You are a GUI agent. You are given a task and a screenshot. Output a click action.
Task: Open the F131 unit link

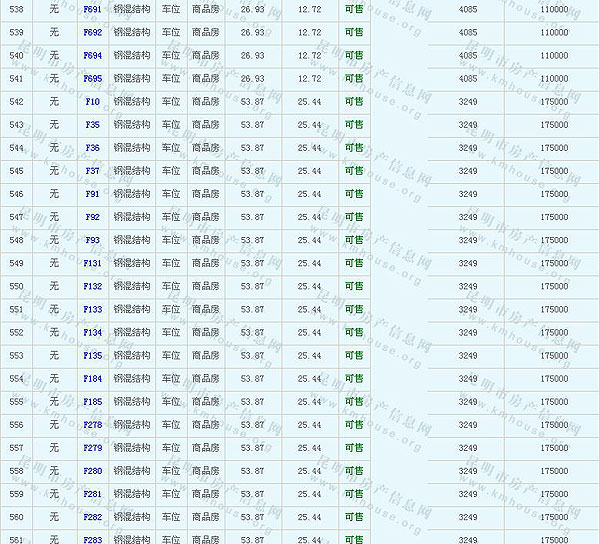point(92,263)
